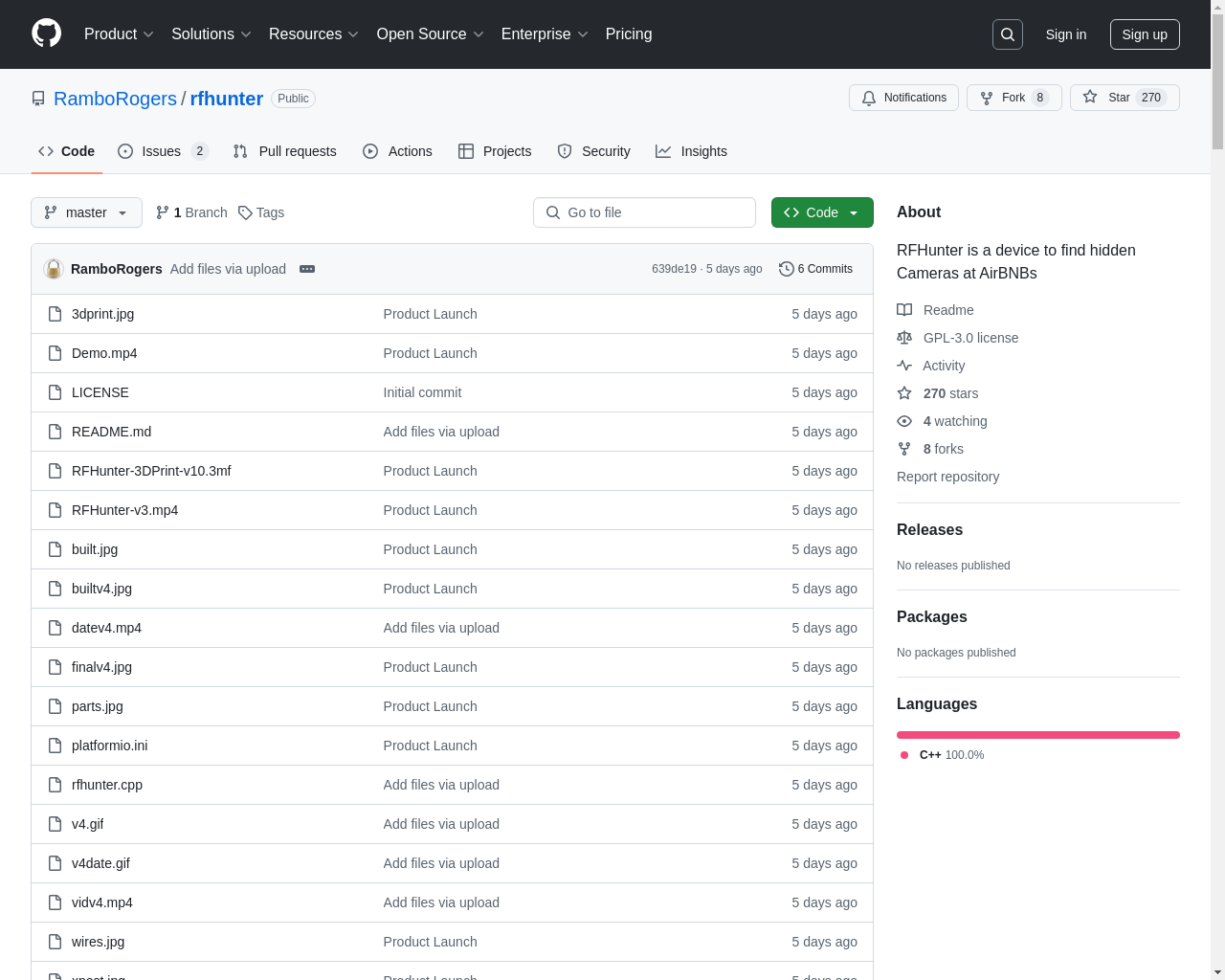The height and width of the screenshot is (980, 1225).
Task: Open the vidv4.mp4 file
Action: click(102, 902)
